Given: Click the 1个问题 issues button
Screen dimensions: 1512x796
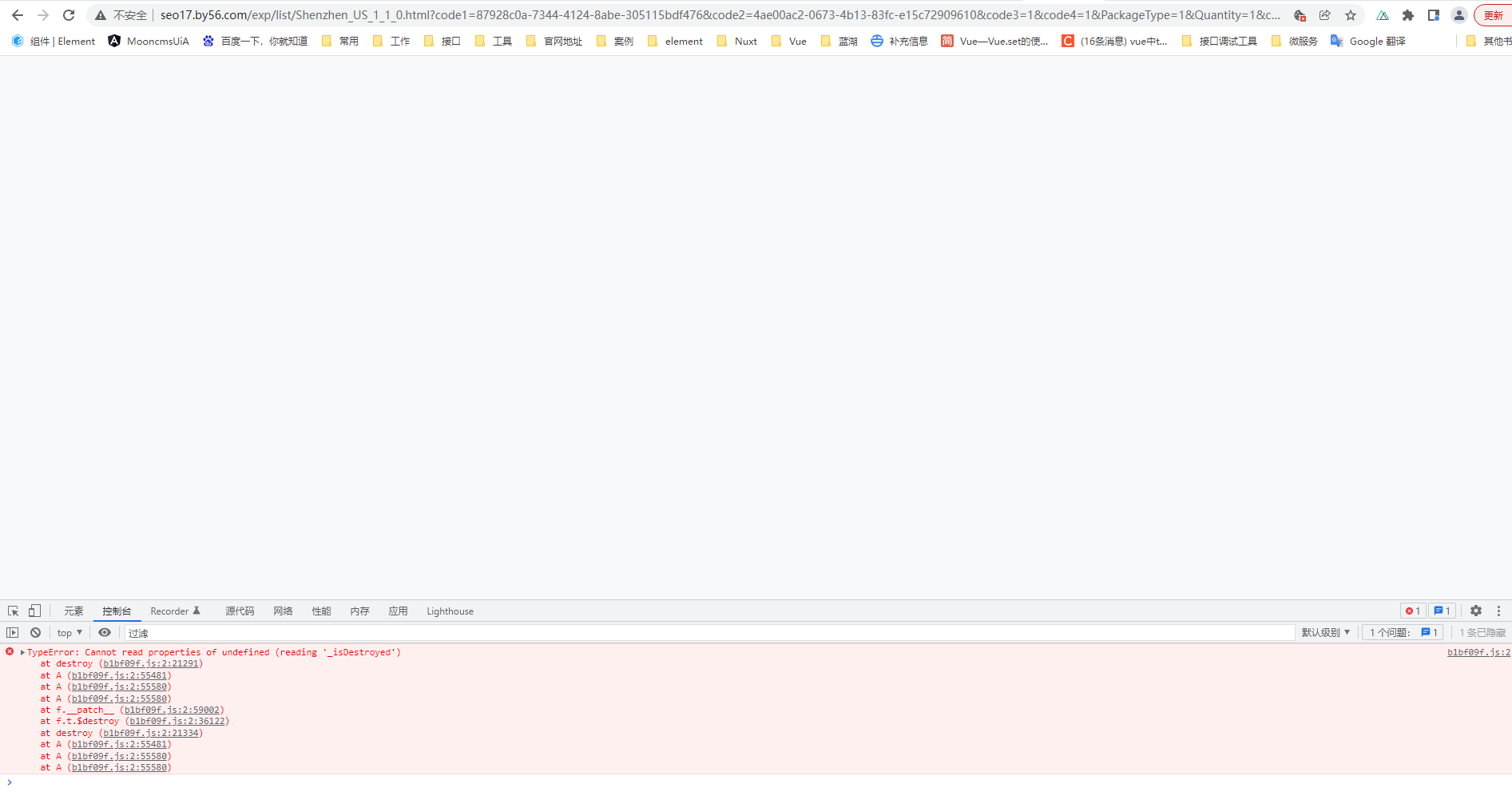Looking at the screenshot, I should (1402, 632).
